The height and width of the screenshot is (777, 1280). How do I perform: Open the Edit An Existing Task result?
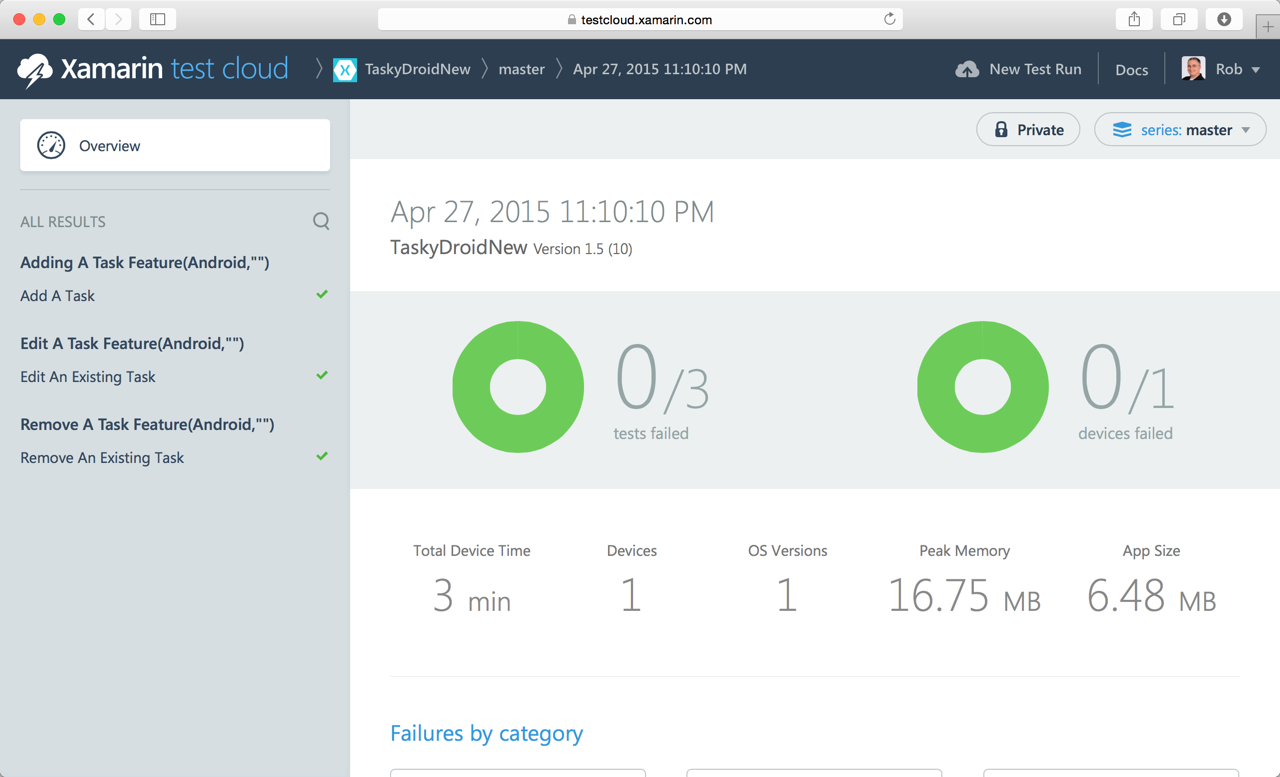coord(88,377)
